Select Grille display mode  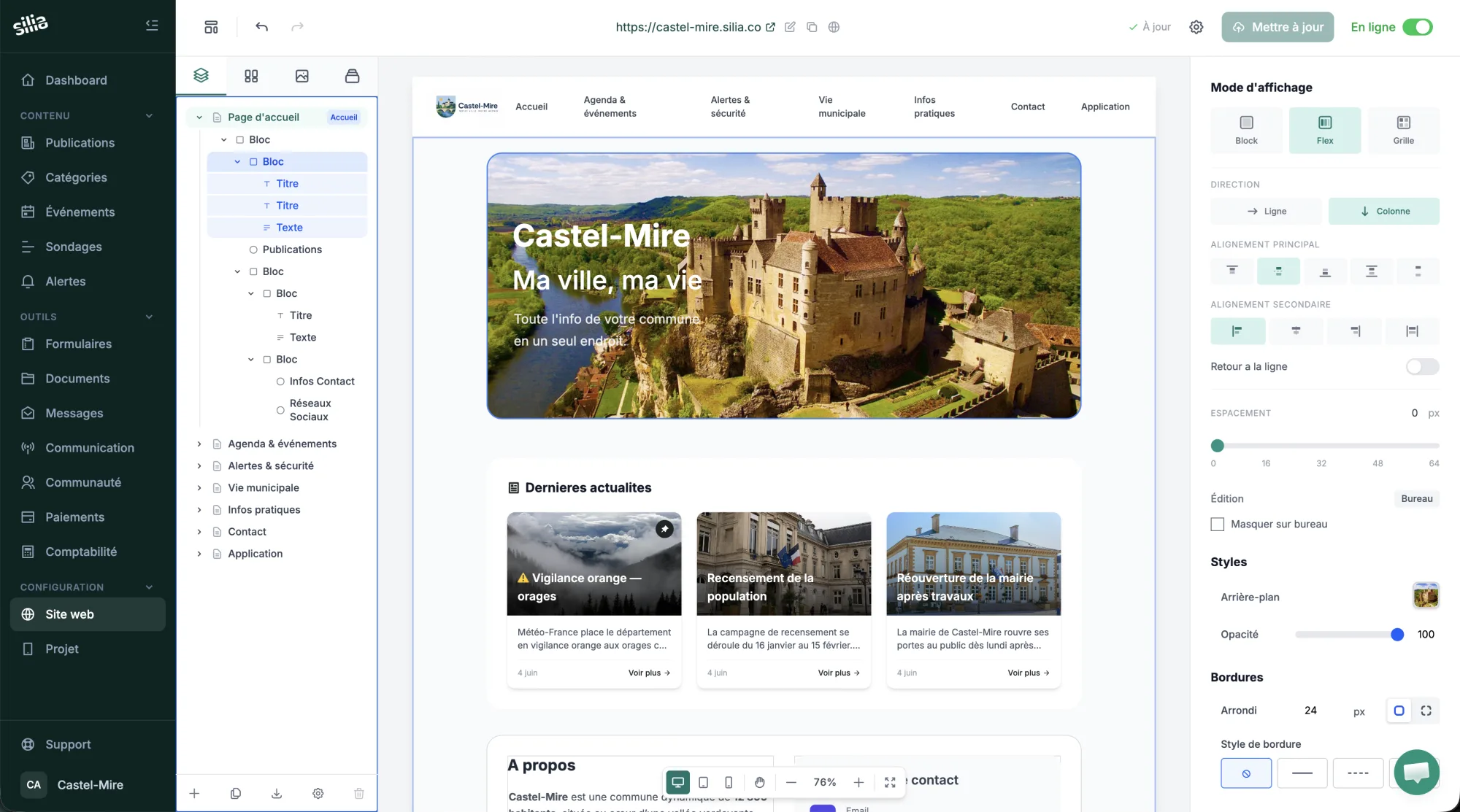pyautogui.click(x=1403, y=130)
